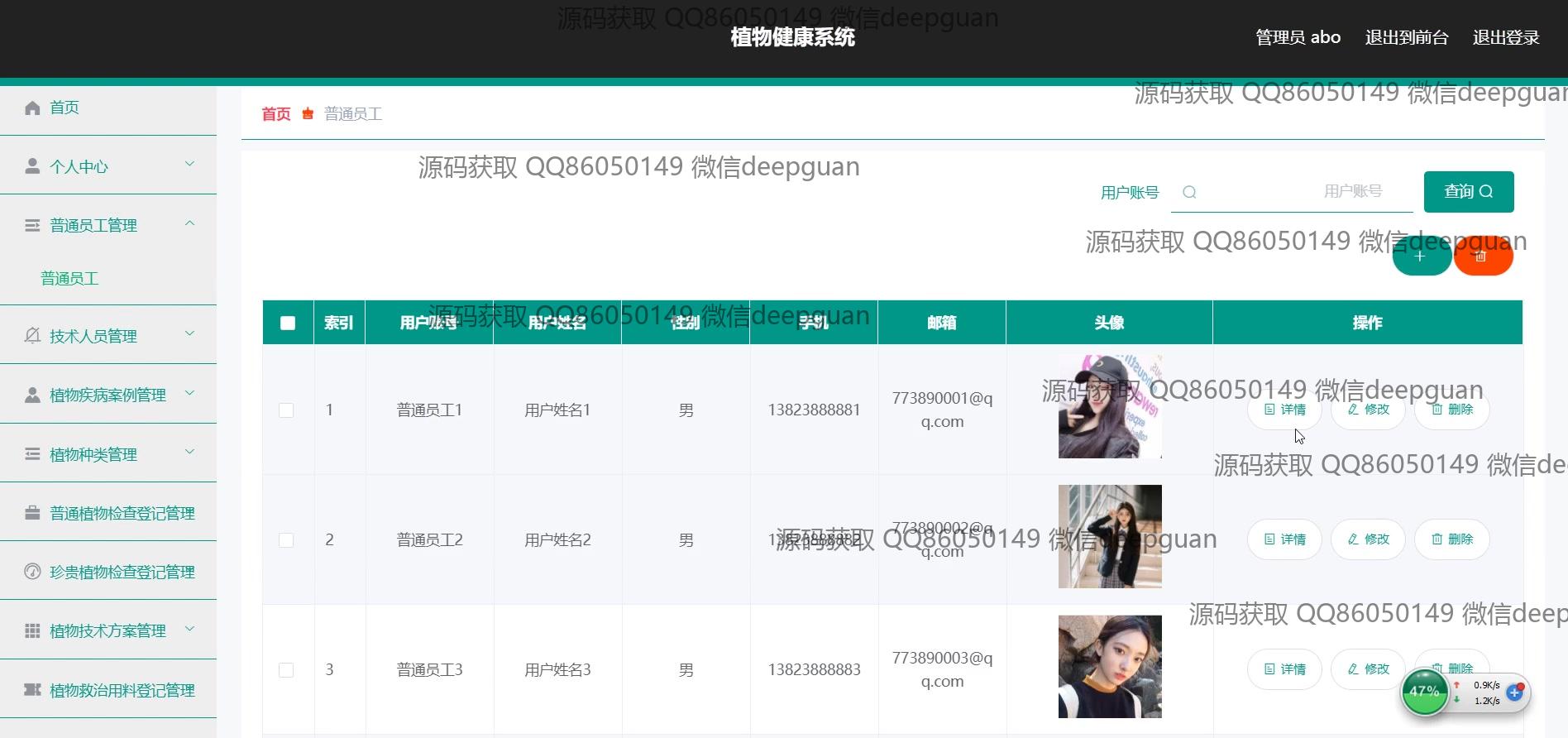View 详情 for 普通员工2

pyautogui.click(x=1284, y=539)
